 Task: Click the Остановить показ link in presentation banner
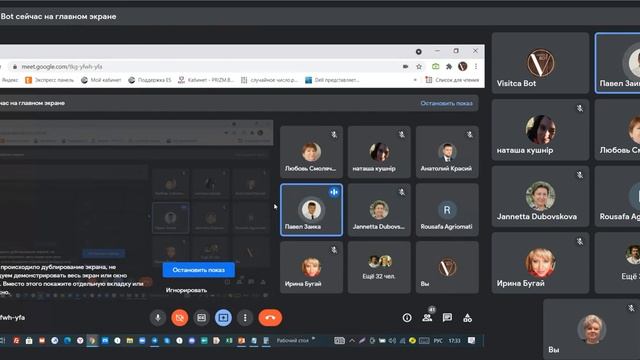click(447, 103)
